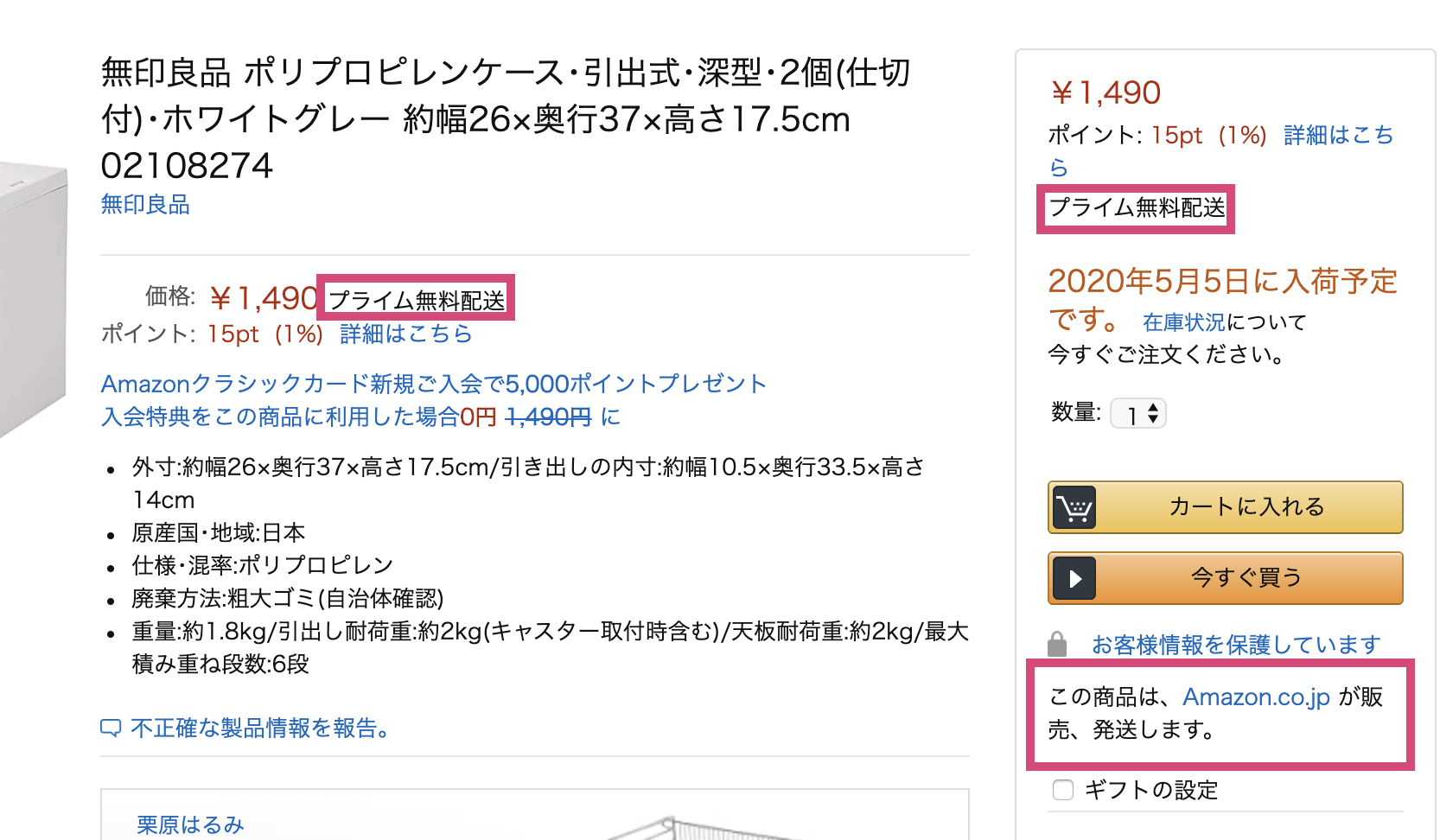This screenshot has height=840, width=1440.
Task: Click the Amazon.co.jp seller link
Action: click(1256, 697)
